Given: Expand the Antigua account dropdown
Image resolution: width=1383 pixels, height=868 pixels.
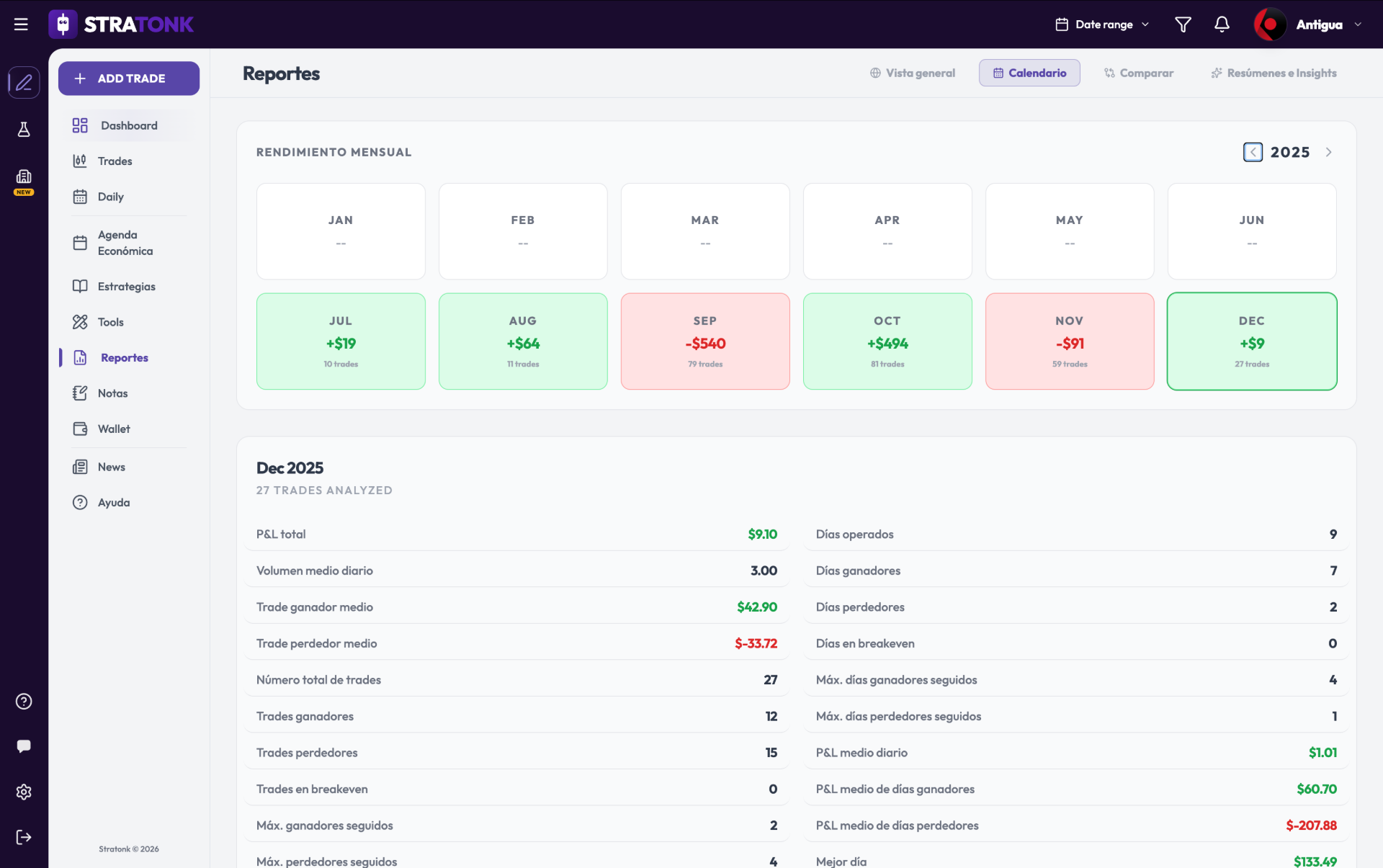Looking at the screenshot, I should click(x=1308, y=24).
